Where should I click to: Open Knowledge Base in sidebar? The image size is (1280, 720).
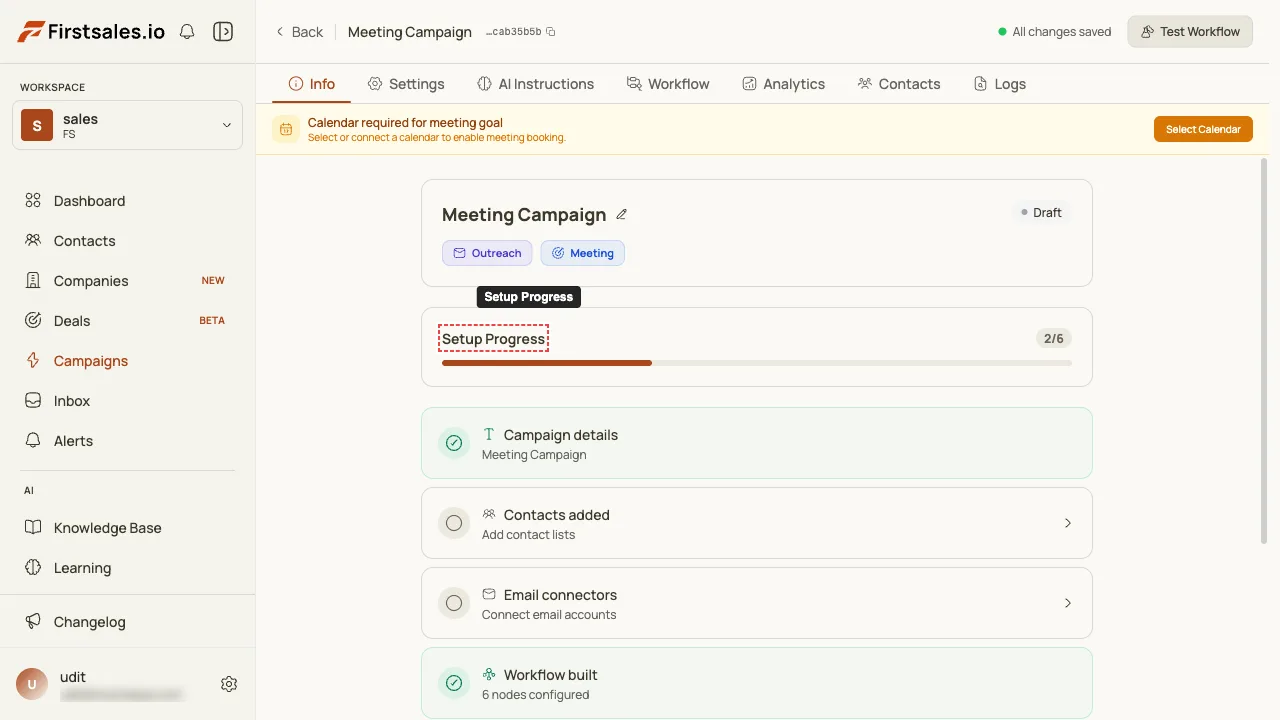(127, 528)
